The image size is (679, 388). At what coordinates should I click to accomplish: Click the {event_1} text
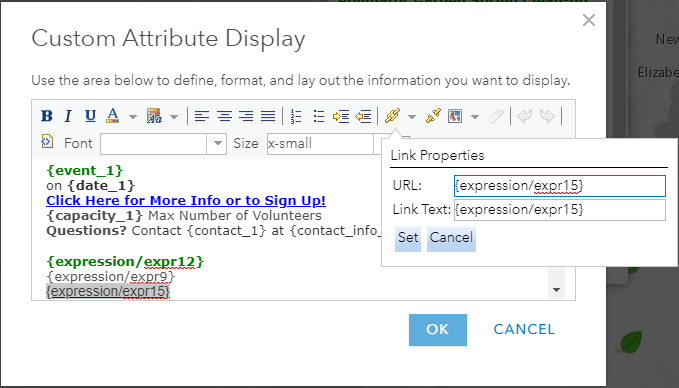point(84,170)
